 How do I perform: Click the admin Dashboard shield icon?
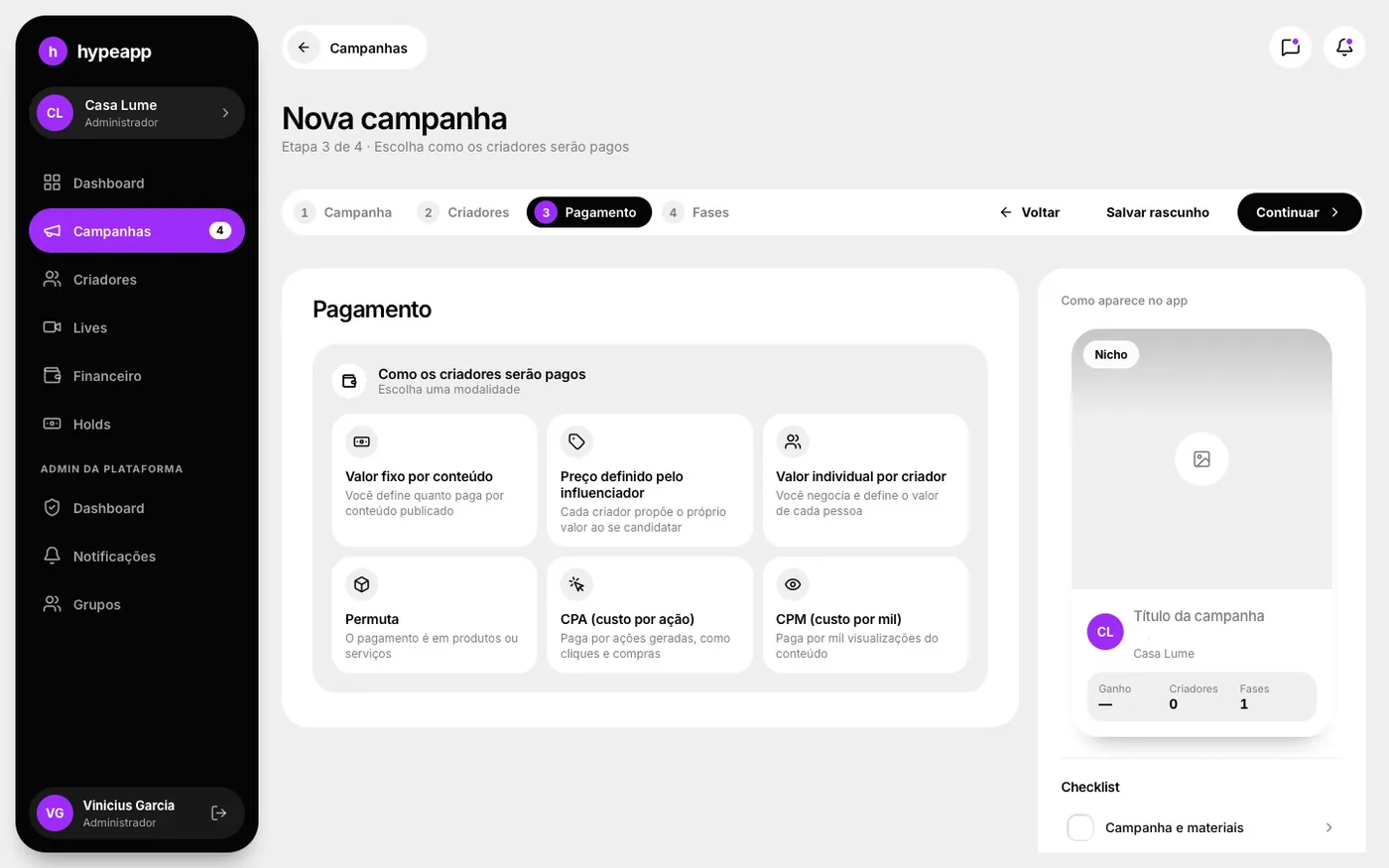click(x=52, y=508)
